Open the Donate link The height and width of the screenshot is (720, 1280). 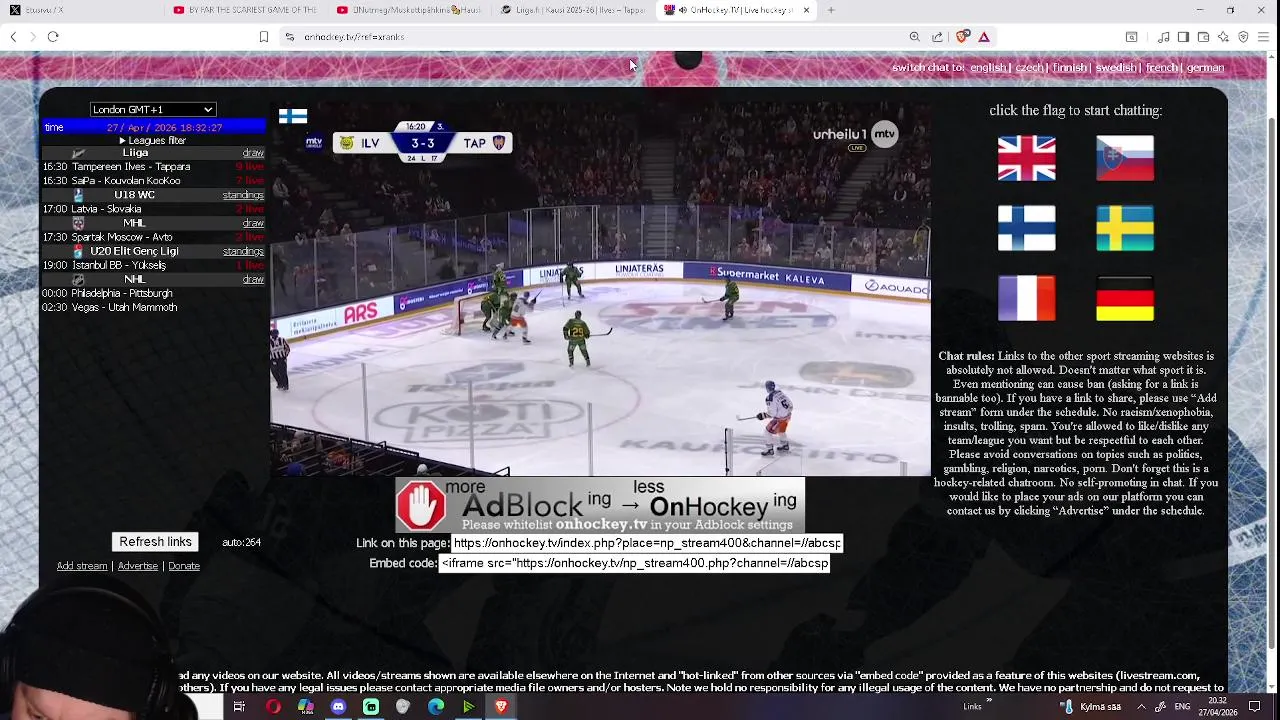(x=184, y=566)
